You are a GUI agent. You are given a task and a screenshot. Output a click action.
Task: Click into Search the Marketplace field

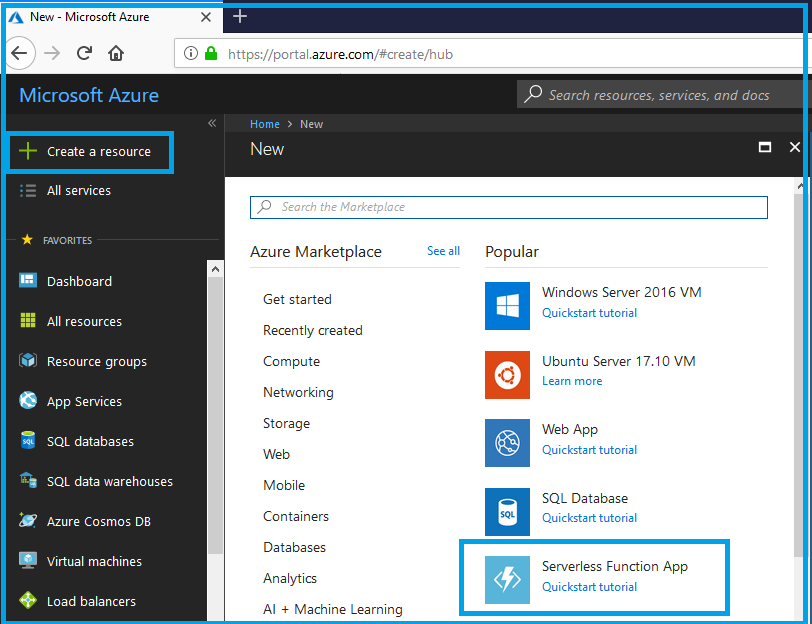tap(509, 207)
